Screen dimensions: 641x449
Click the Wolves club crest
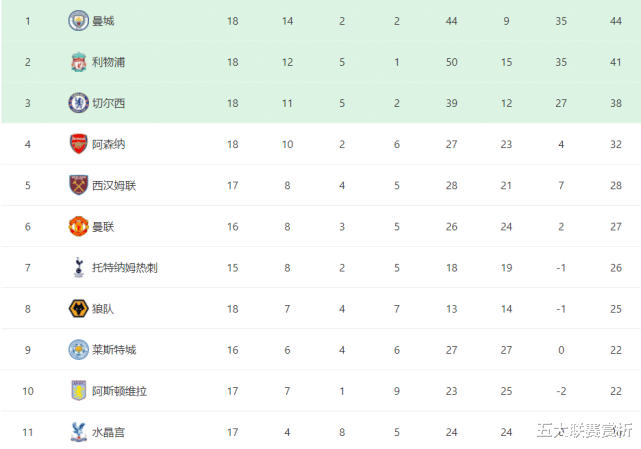pyautogui.click(x=78, y=309)
